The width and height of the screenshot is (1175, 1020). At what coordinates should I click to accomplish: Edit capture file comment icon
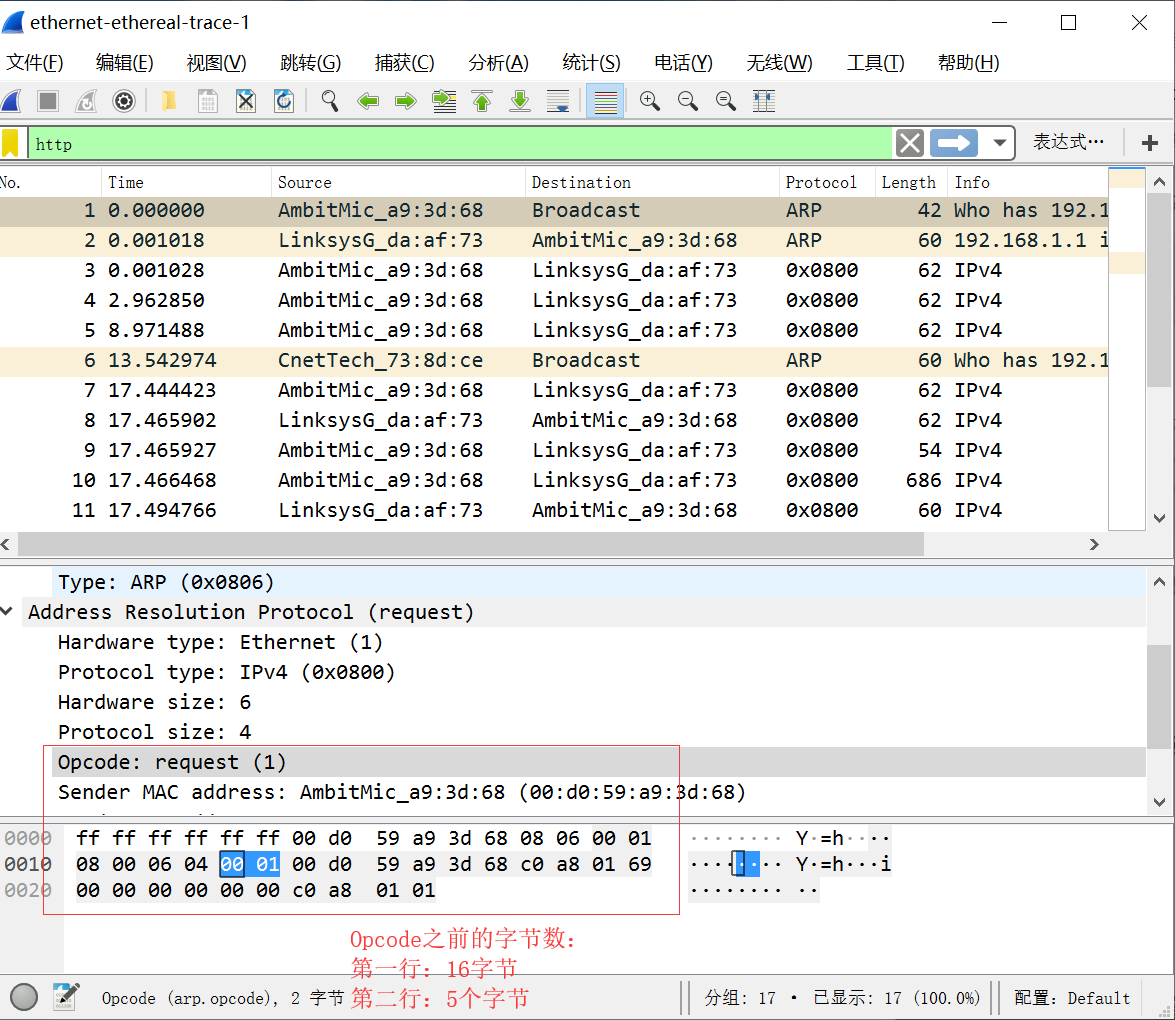(67, 997)
